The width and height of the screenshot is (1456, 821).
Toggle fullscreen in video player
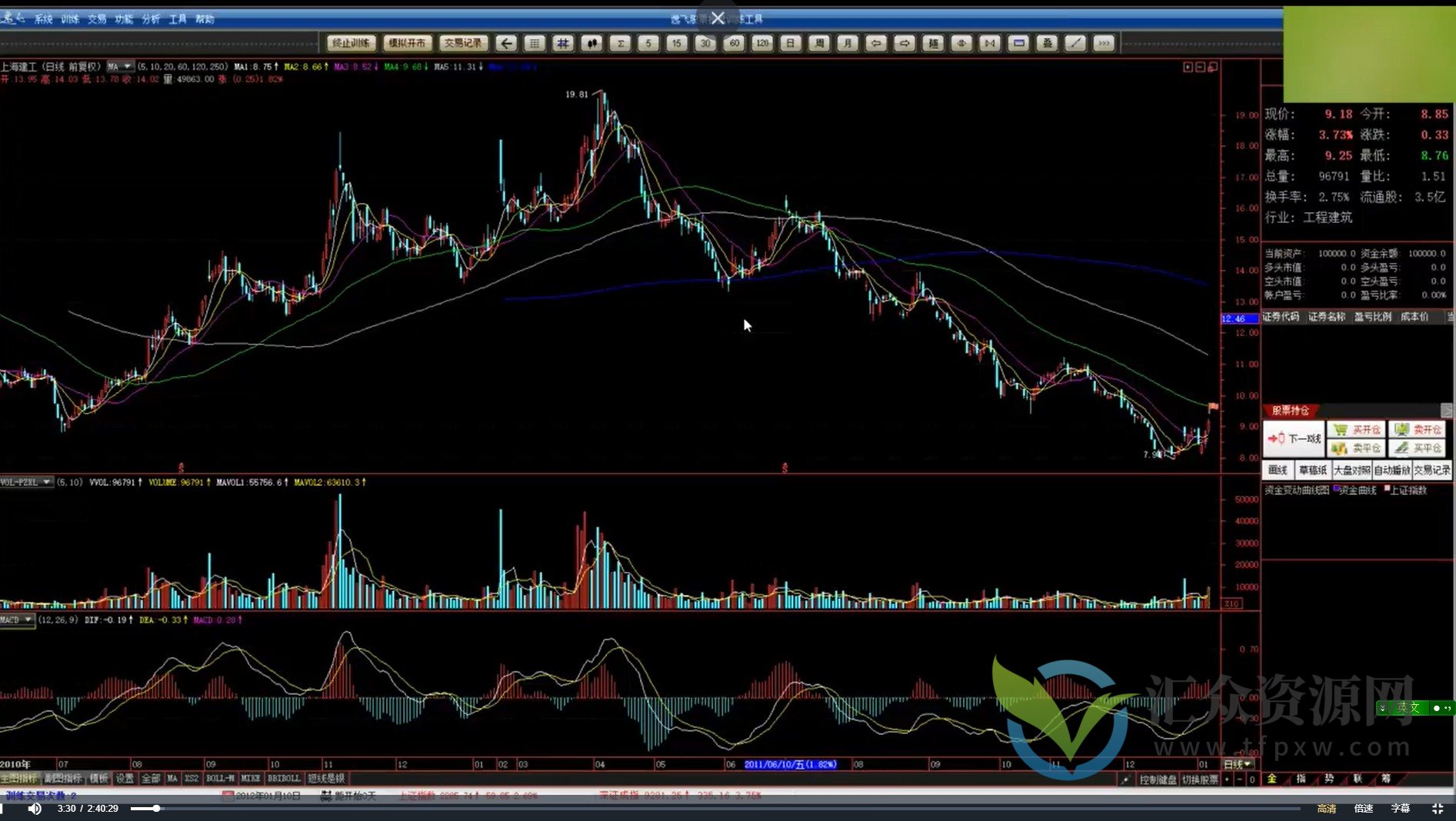(1437, 809)
